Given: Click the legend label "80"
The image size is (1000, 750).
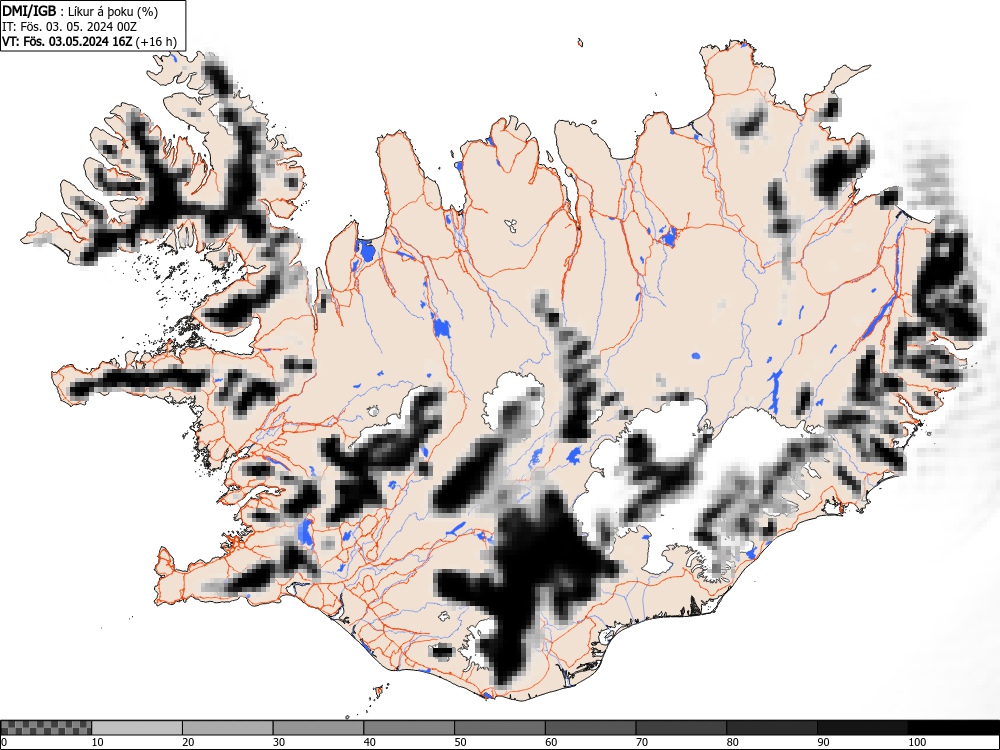Looking at the screenshot, I should point(732,742).
